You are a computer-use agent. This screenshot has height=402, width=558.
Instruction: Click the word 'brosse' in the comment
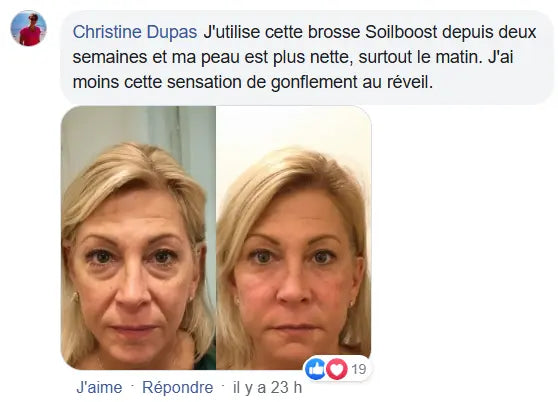334,32
